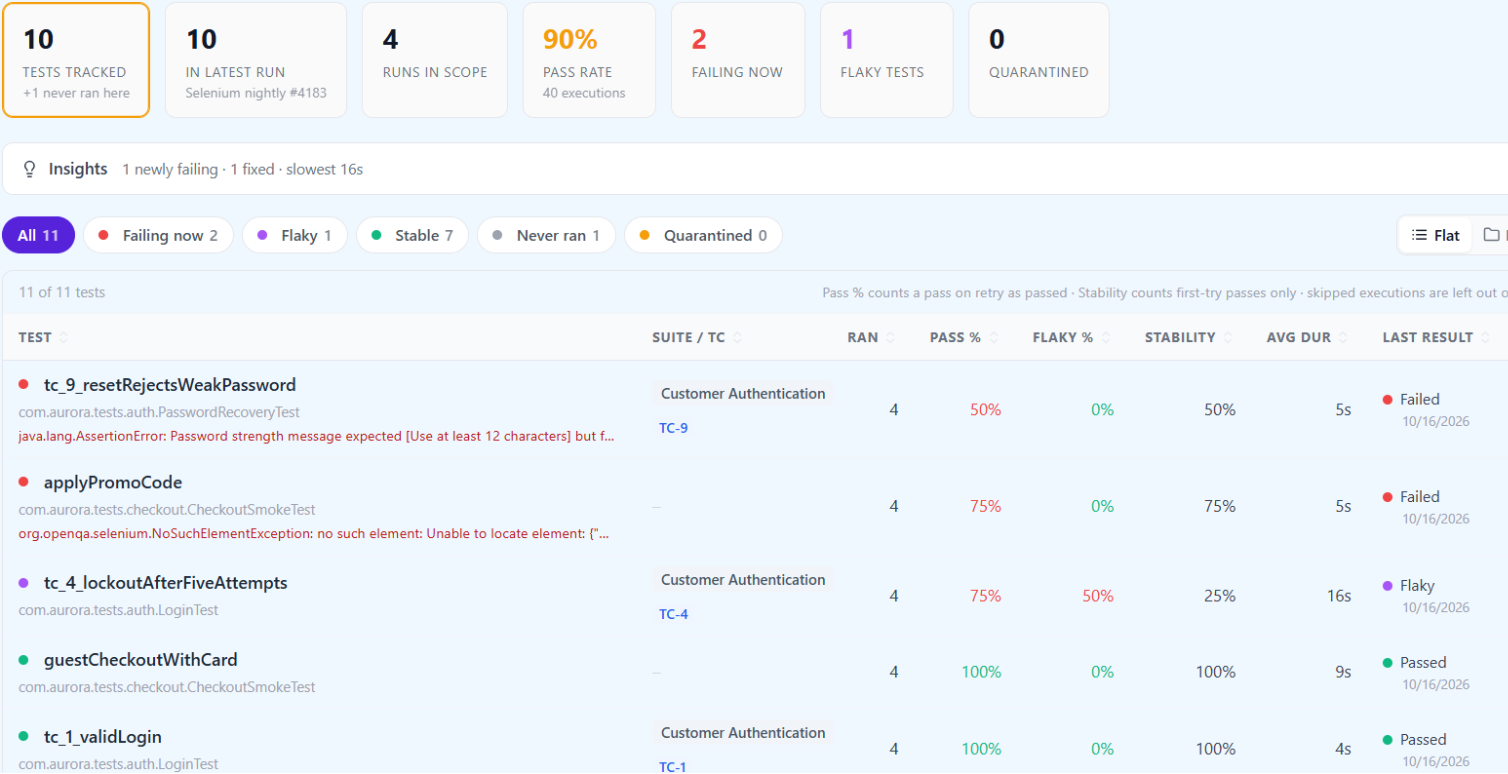Sort by FLAKY % column arrows
This screenshot has height=774, width=1508.
tap(1105, 338)
